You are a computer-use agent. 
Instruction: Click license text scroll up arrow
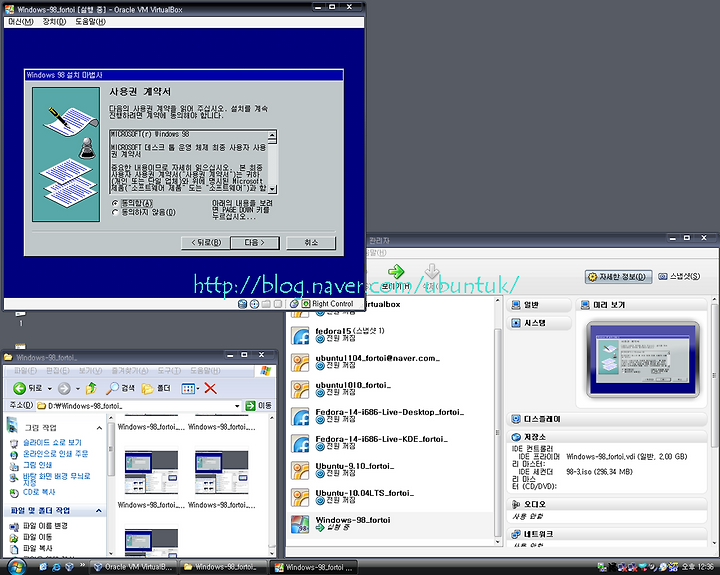[272, 135]
